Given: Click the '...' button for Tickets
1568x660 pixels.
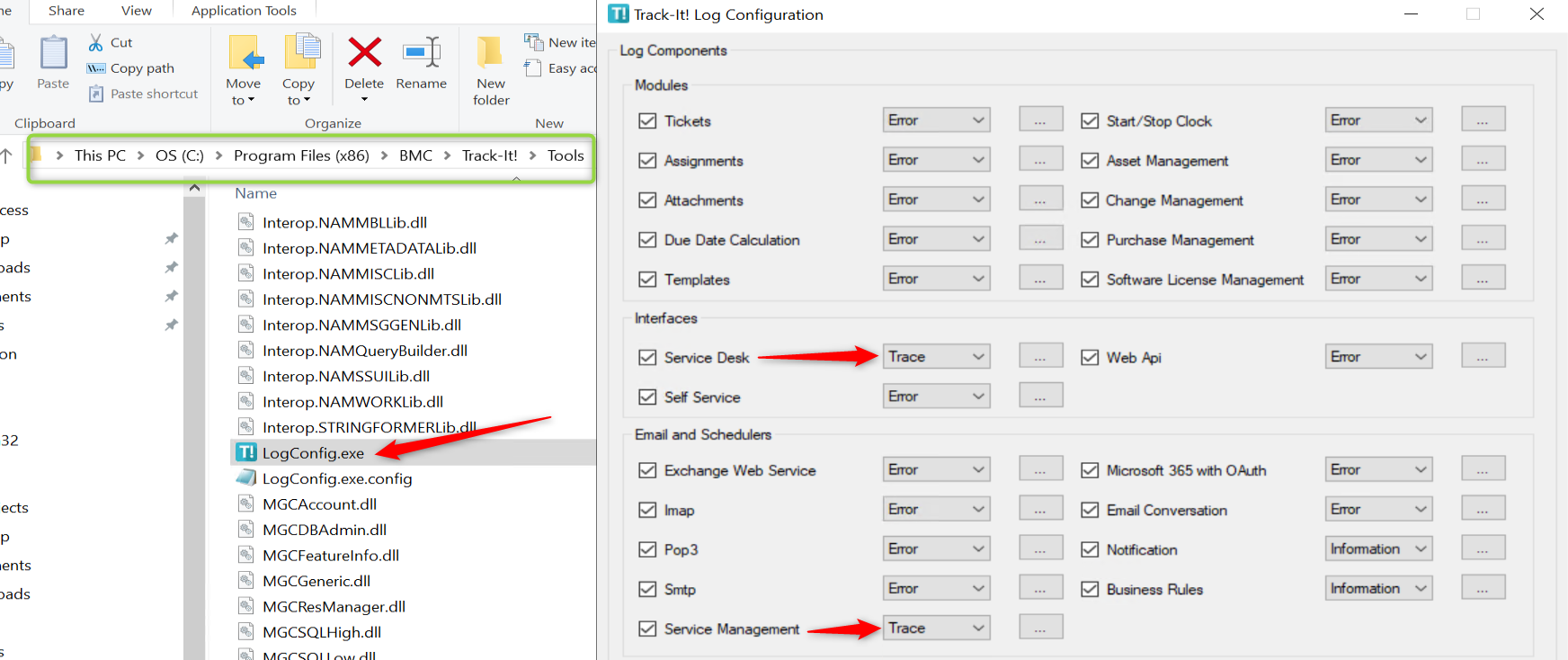Looking at the screenshot, I should pos(1040,120).
